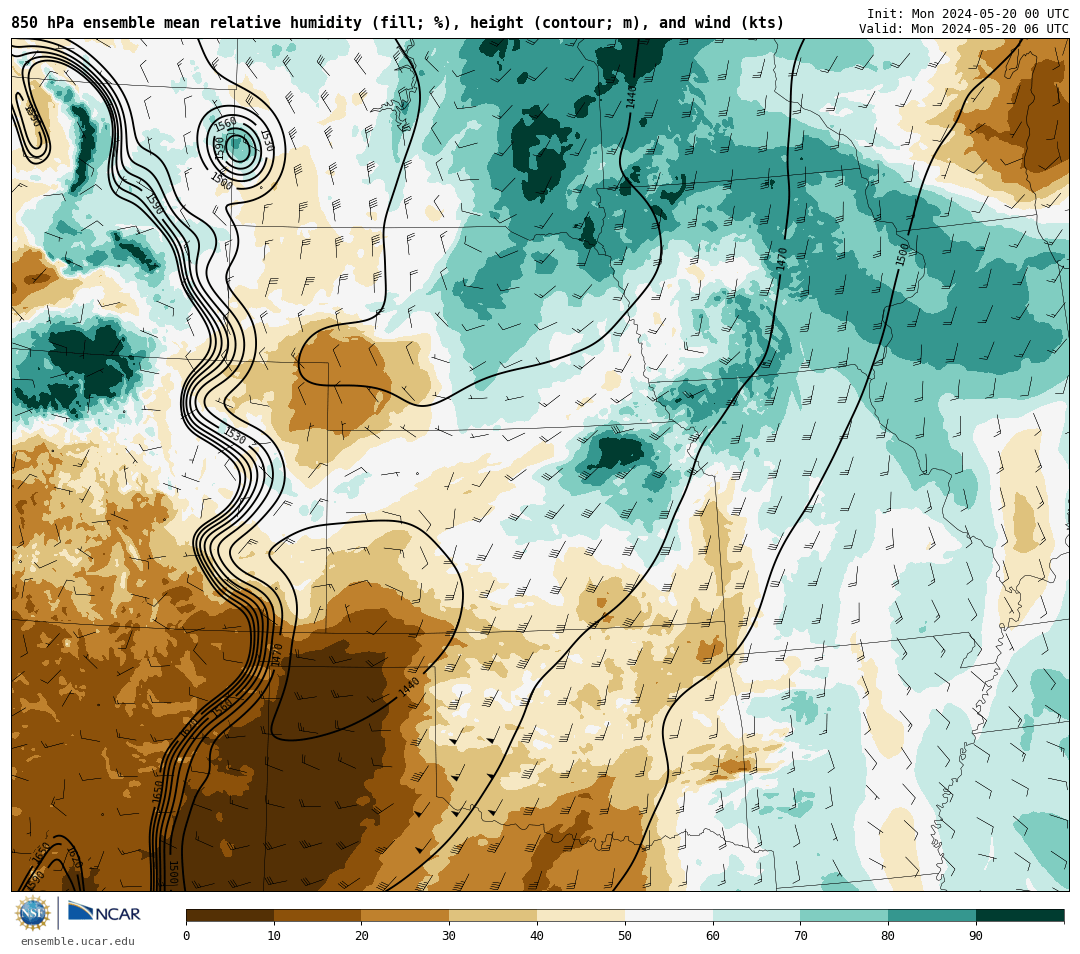Click the colorbar tick label 0

click(x=187, y=935)
